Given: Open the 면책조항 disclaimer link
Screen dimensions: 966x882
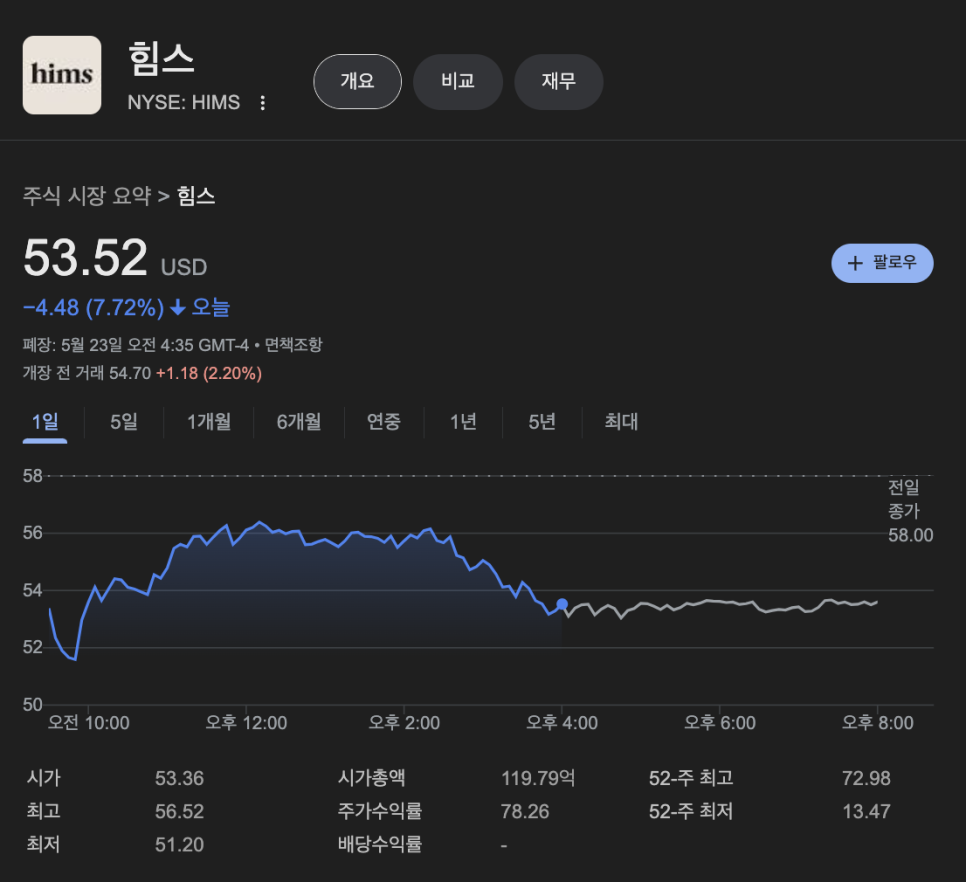Looking at the screenshot, I should click(293, 344).
